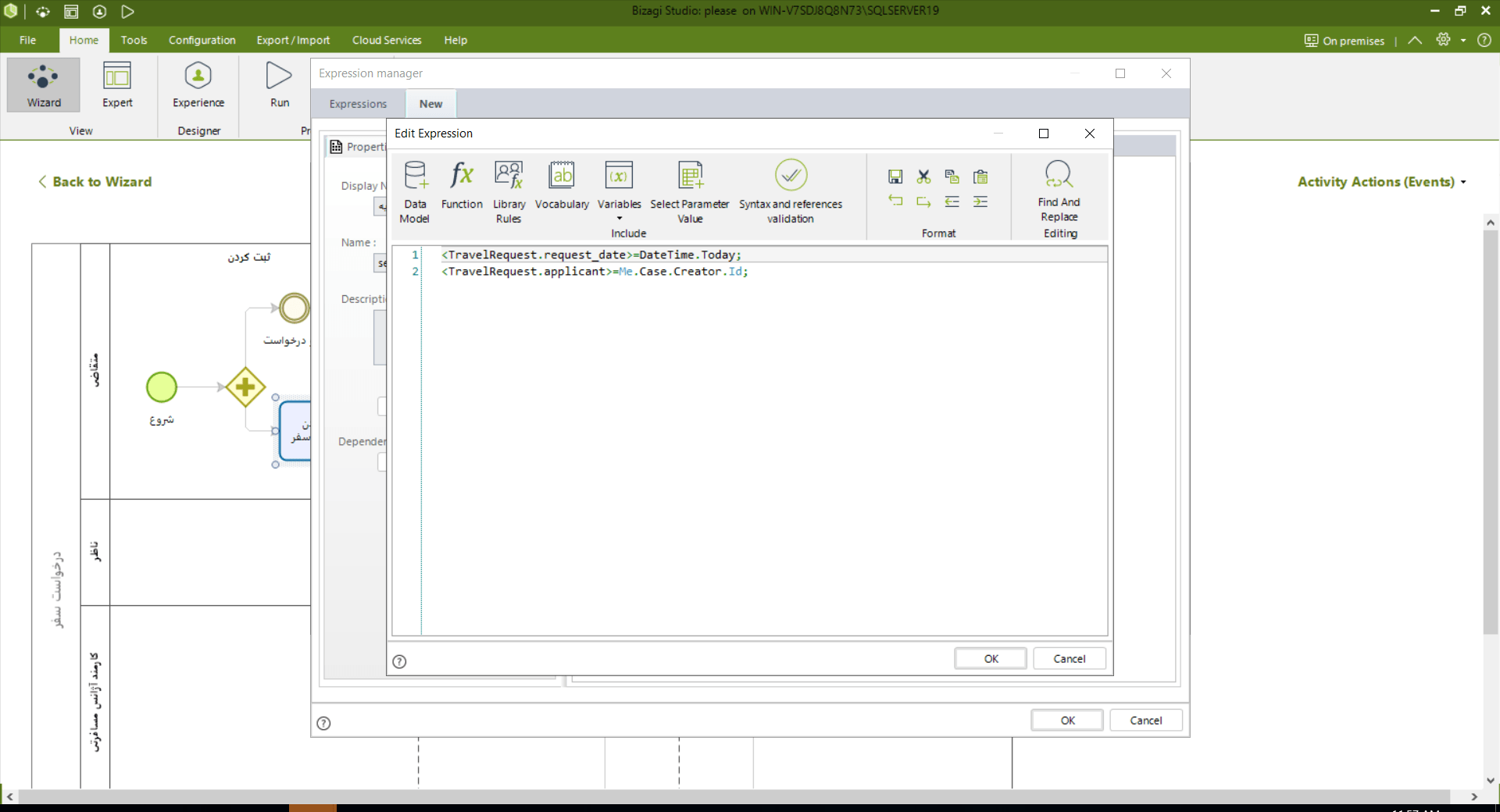
Task: Select the yellow parallel gateway diamond
Action: pyautogui.click(x=245, y=387)
